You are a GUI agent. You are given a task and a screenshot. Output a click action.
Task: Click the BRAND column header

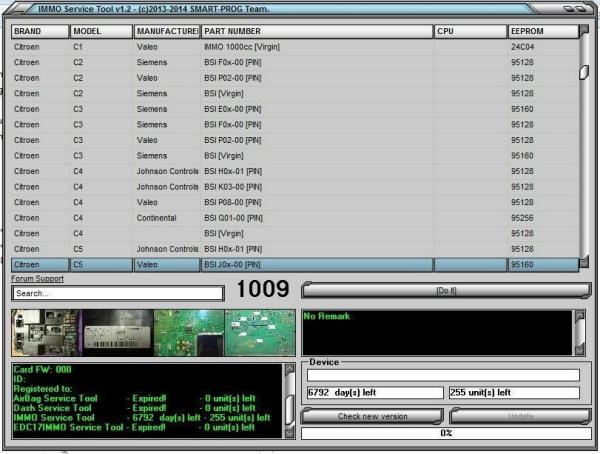coord(40,31)
